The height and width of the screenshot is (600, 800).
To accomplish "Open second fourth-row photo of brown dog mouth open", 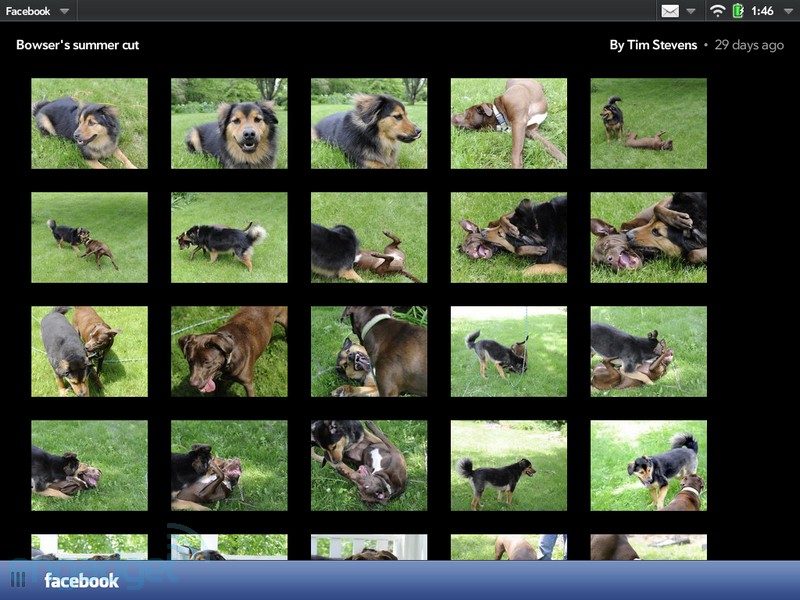I will (229, 465).
